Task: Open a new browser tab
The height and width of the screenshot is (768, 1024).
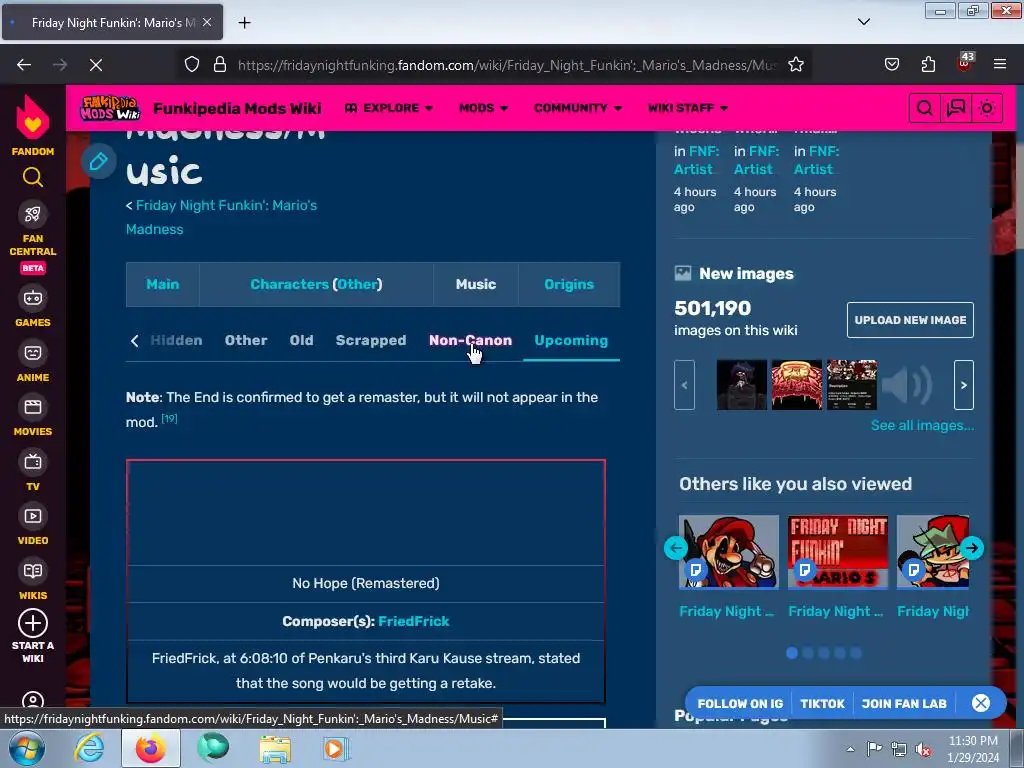Action: pyautogui.click(x=244, y=23)
